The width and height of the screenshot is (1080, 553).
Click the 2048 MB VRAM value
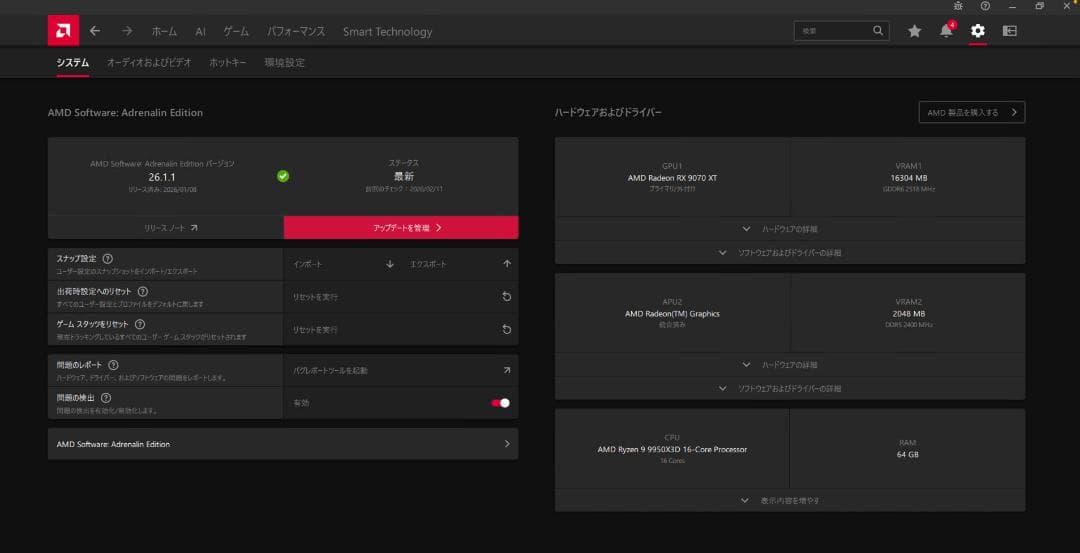(908, 314)
